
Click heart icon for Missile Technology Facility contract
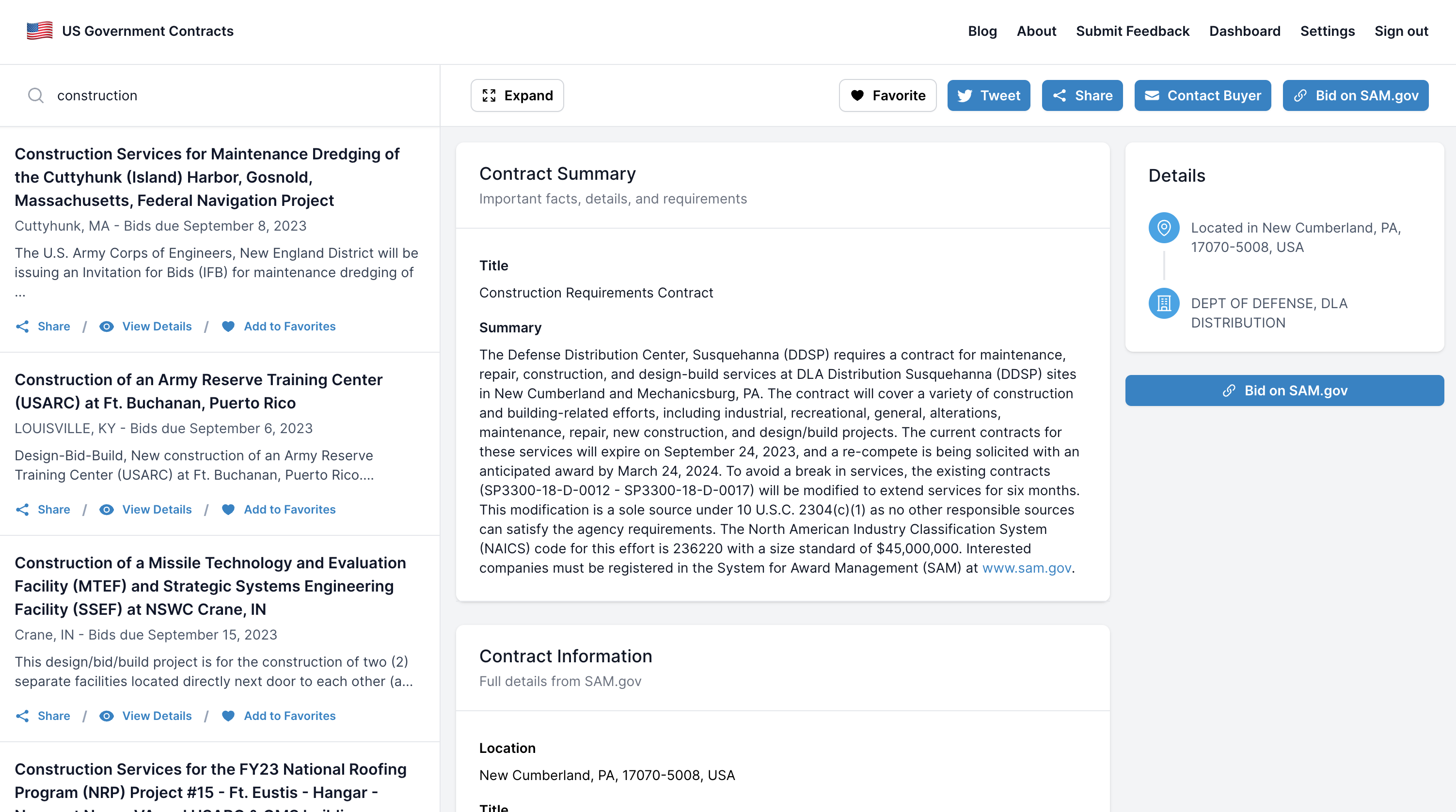[x=228, y=716]
